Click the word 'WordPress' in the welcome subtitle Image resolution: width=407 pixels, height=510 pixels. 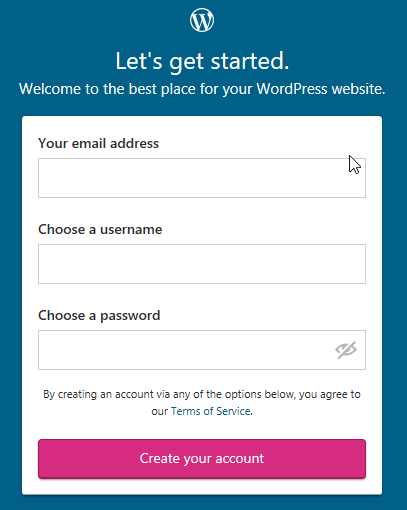click(x=292, y=89)
